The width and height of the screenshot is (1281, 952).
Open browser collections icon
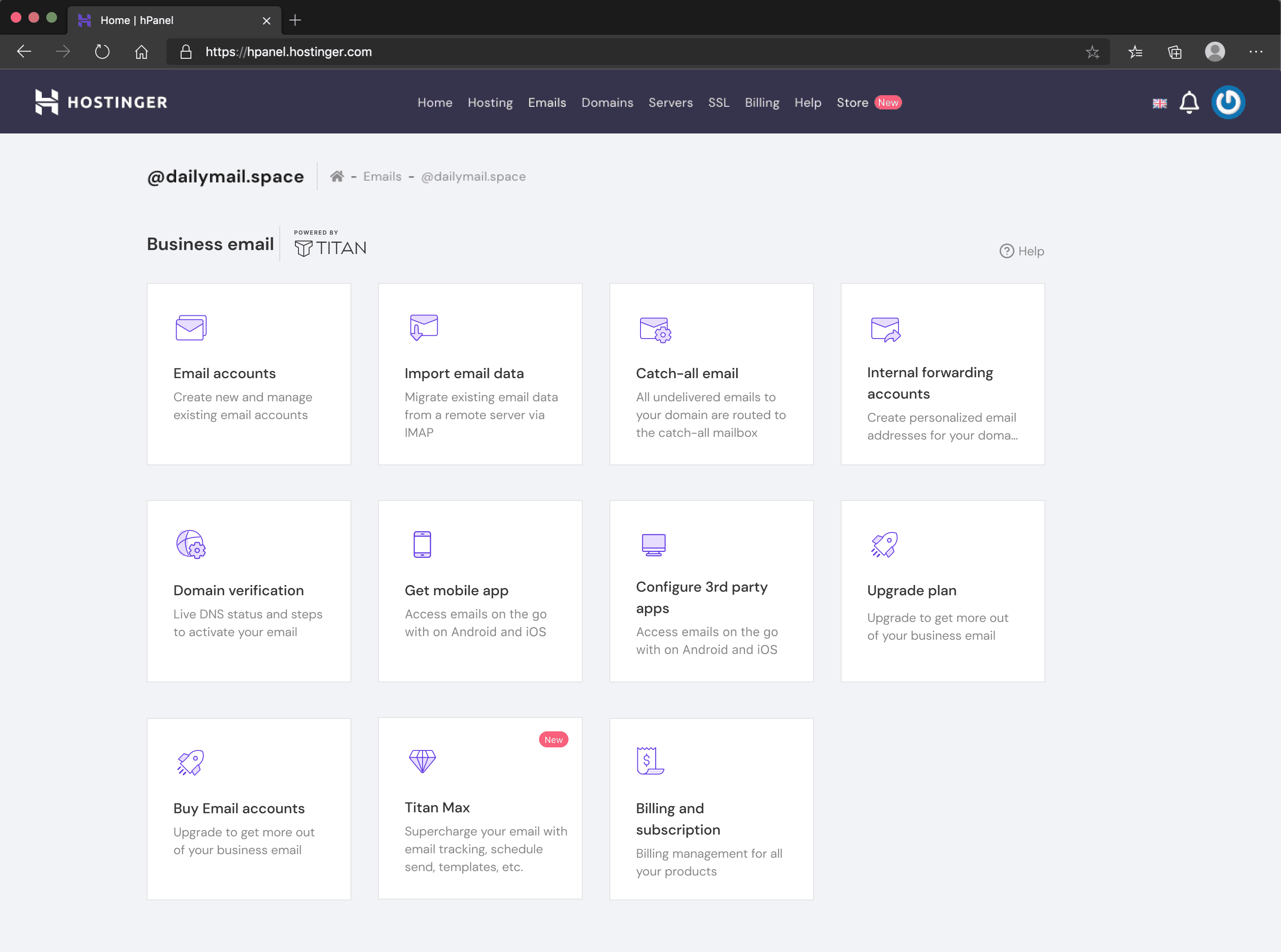1174,52
